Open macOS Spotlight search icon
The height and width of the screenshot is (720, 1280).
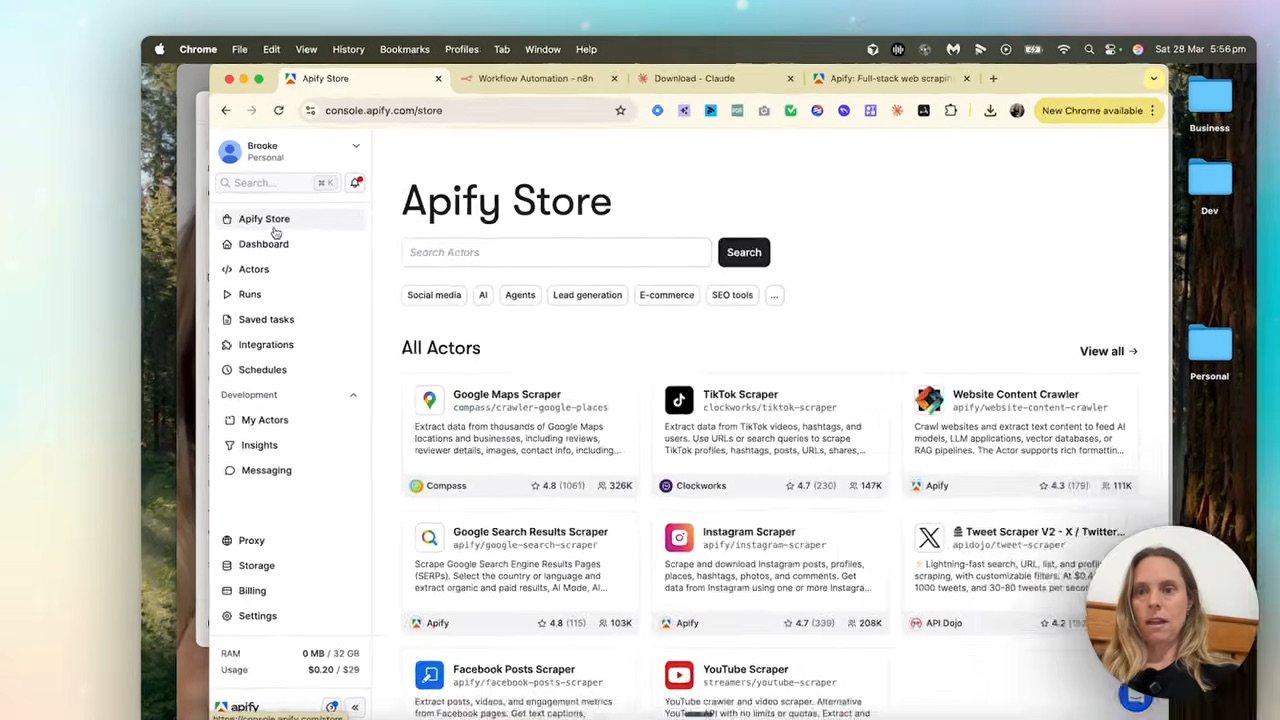click(x=1089, y=49)
